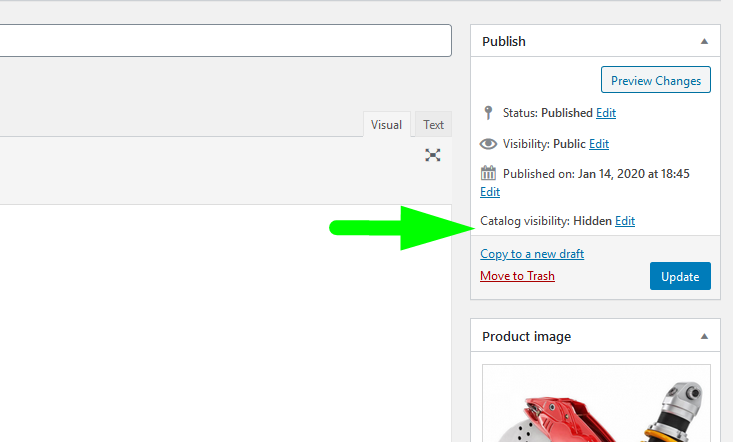This screenshot has width=733, height=442.
Task: Collapse the Product image panel
Action: (704, 336)
